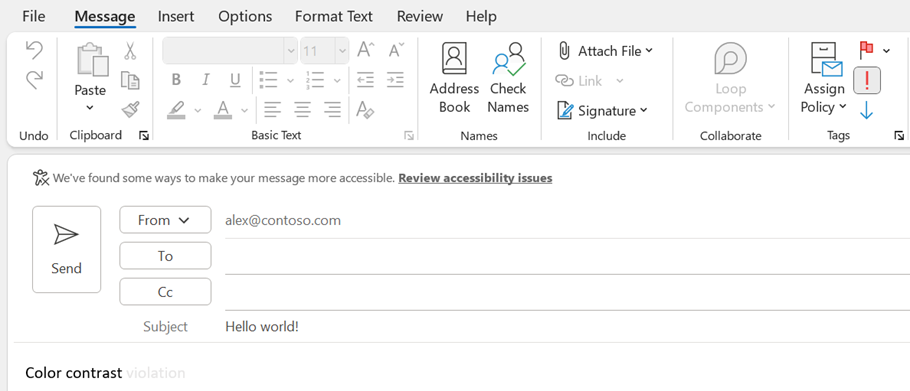Click the Cc button

click(165, 292)
